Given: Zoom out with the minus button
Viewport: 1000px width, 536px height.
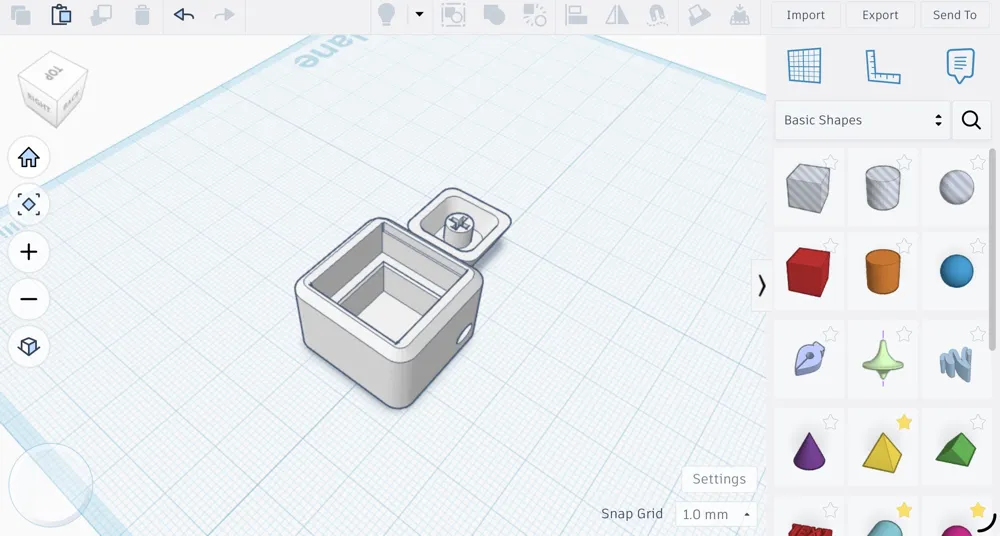Looking at the screenshot, I should [x=29, y=299].
